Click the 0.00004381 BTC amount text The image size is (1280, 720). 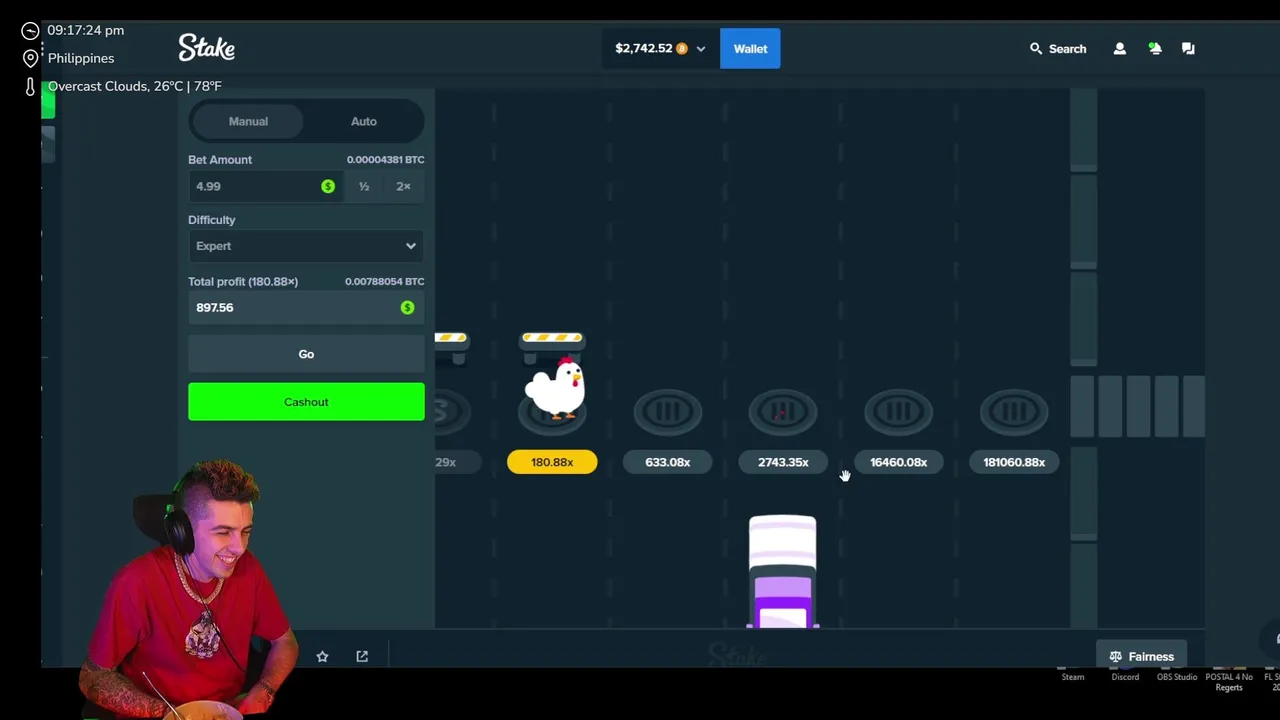[385, 159]
